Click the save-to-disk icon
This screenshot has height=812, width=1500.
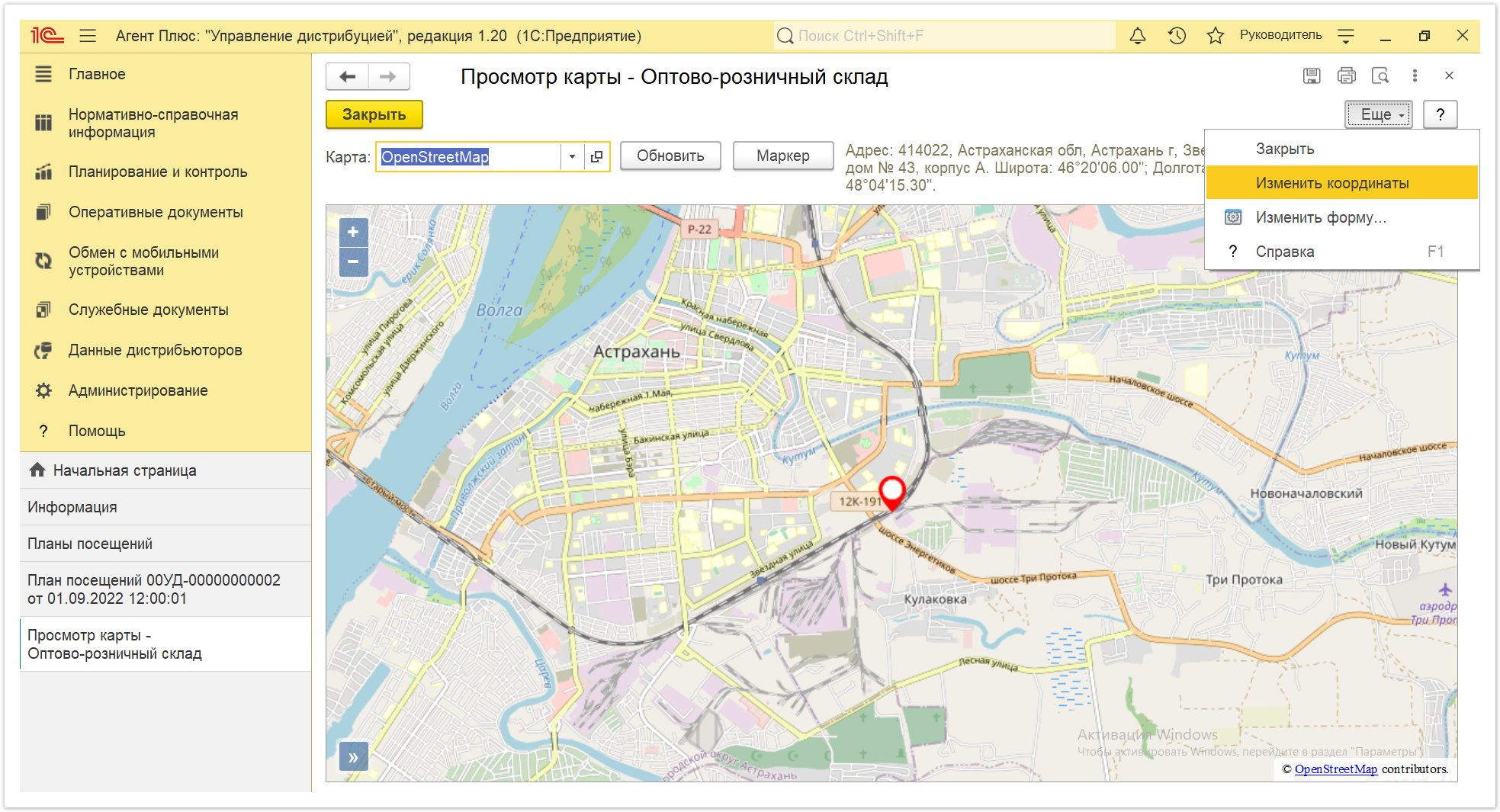click(1312, 75)
